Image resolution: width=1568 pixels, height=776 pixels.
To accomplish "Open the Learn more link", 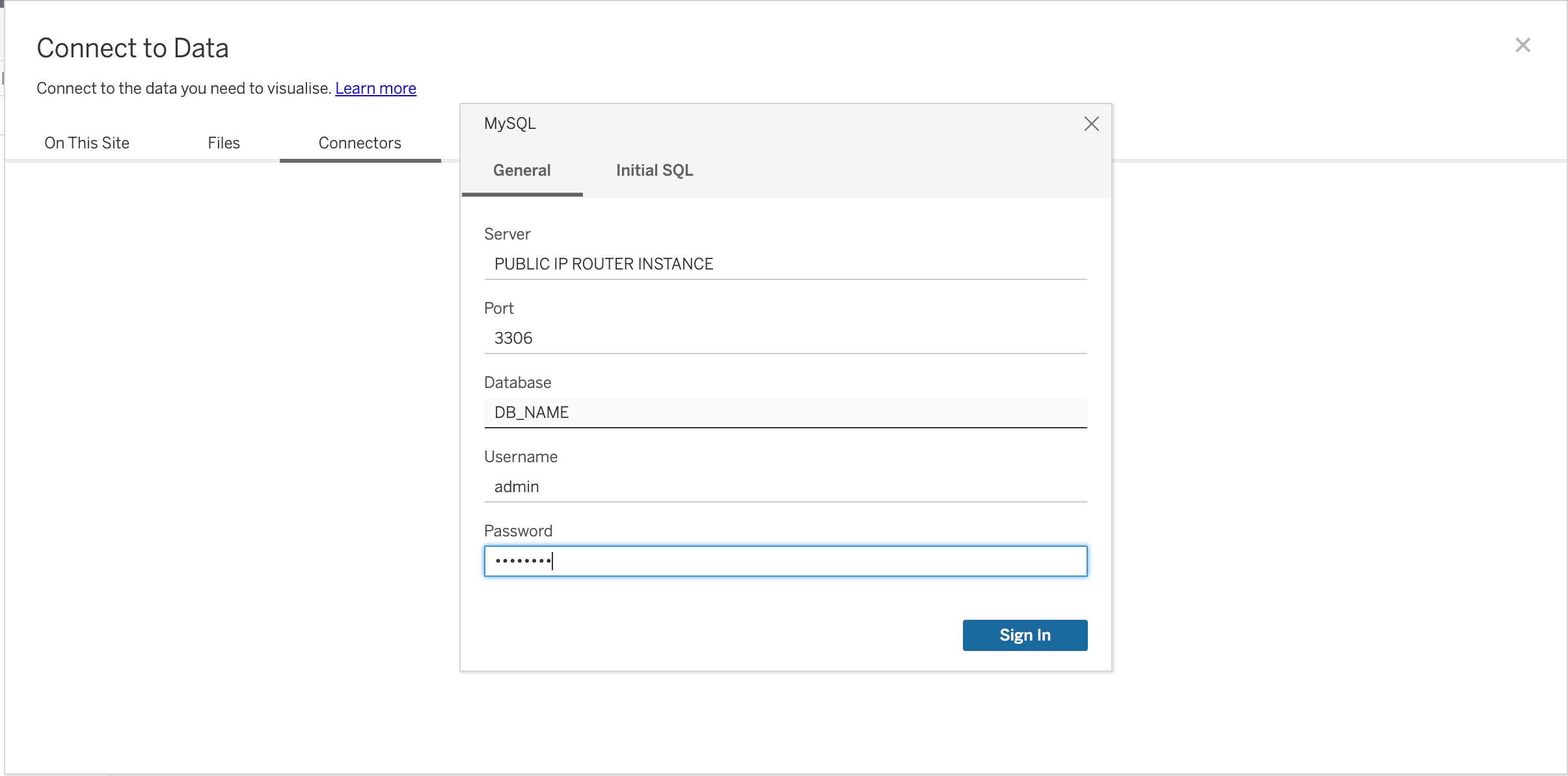I will 375,88.
